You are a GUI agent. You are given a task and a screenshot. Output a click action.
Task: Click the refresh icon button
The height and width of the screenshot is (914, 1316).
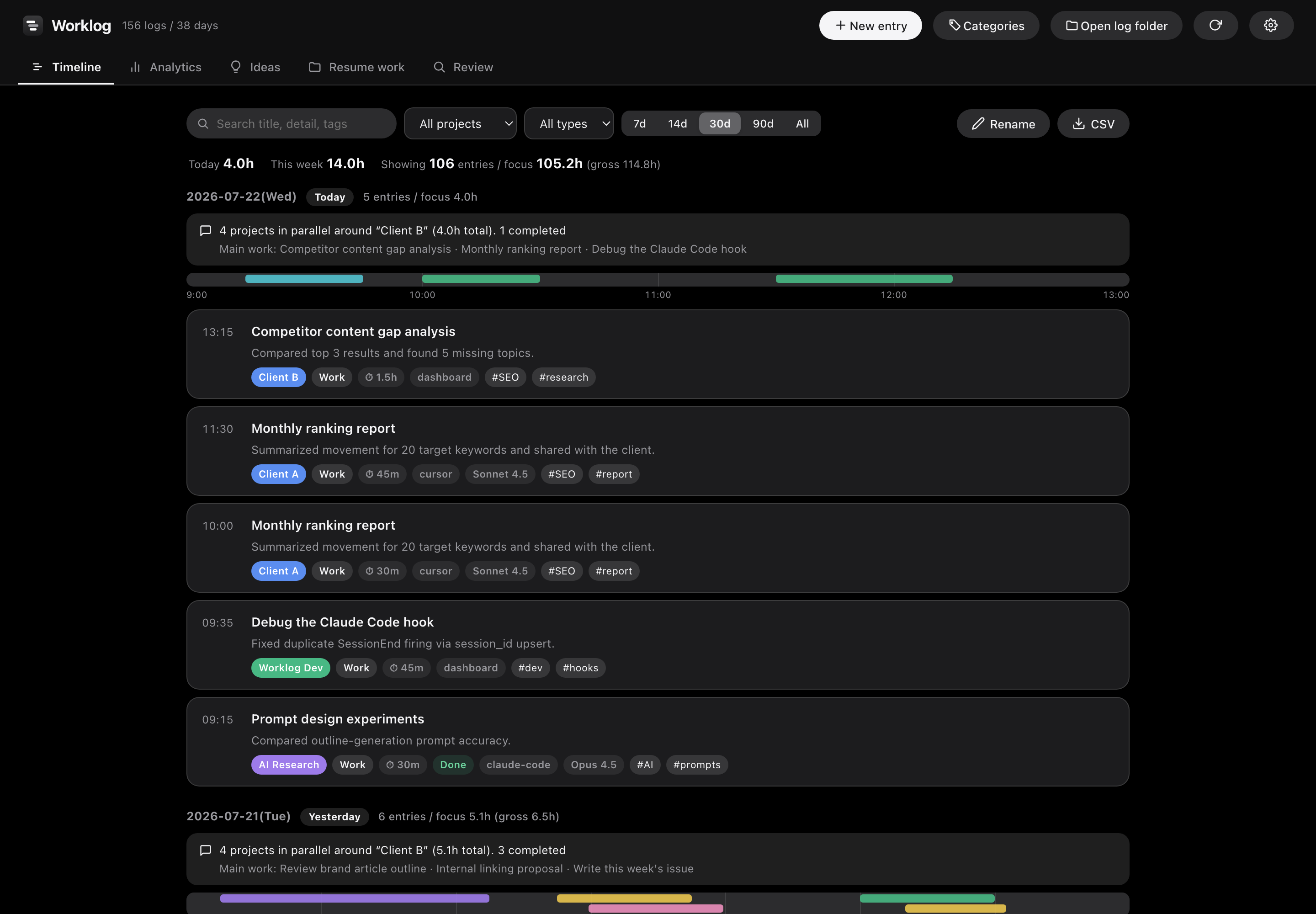tap(1215, 25)
